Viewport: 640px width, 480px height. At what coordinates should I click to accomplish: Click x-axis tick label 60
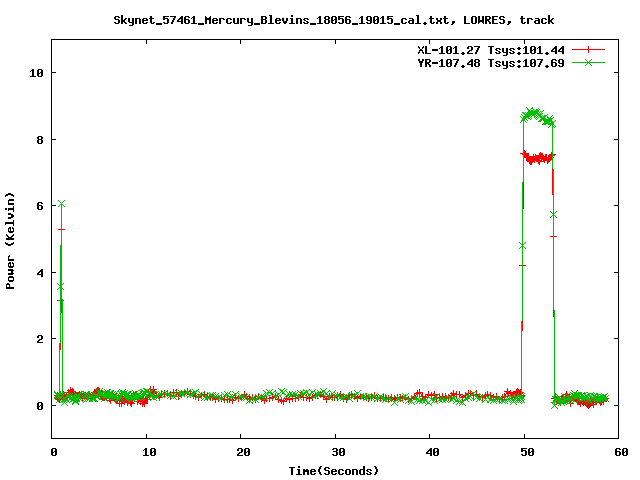(621, 452)
